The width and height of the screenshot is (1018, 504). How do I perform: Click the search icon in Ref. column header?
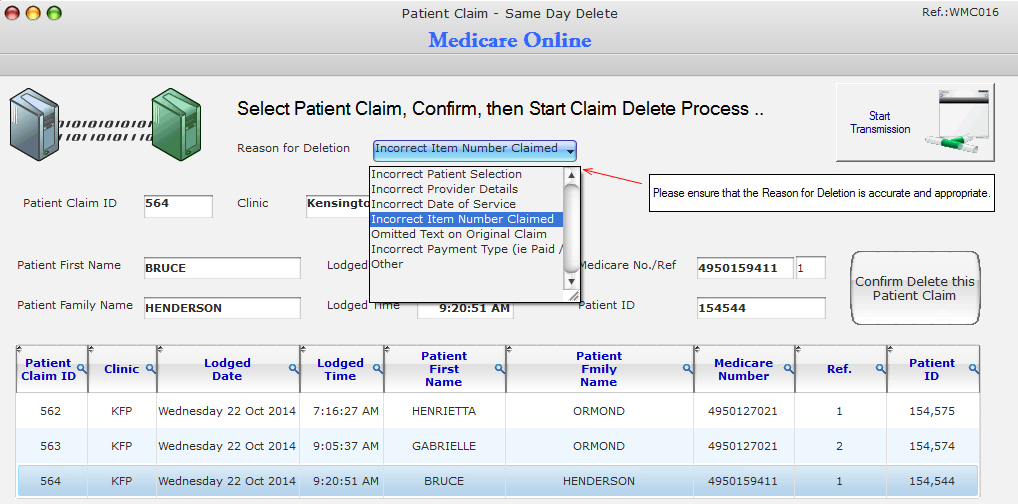[881, 369]
